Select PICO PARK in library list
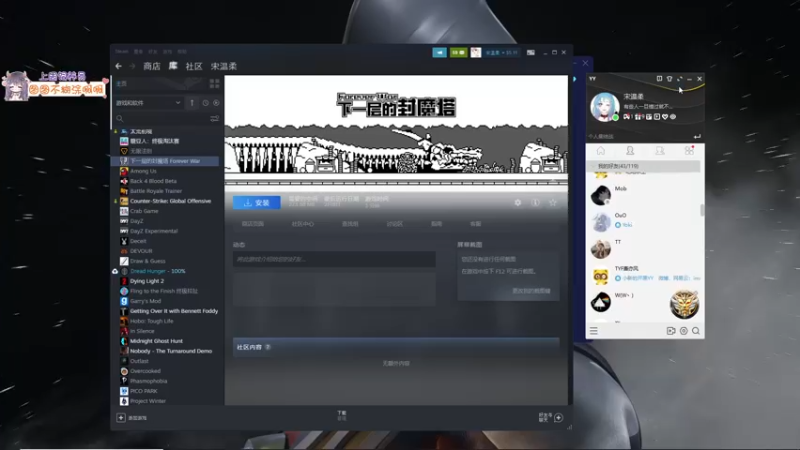This screenshot has width=800, height=450. pos(144,391)
